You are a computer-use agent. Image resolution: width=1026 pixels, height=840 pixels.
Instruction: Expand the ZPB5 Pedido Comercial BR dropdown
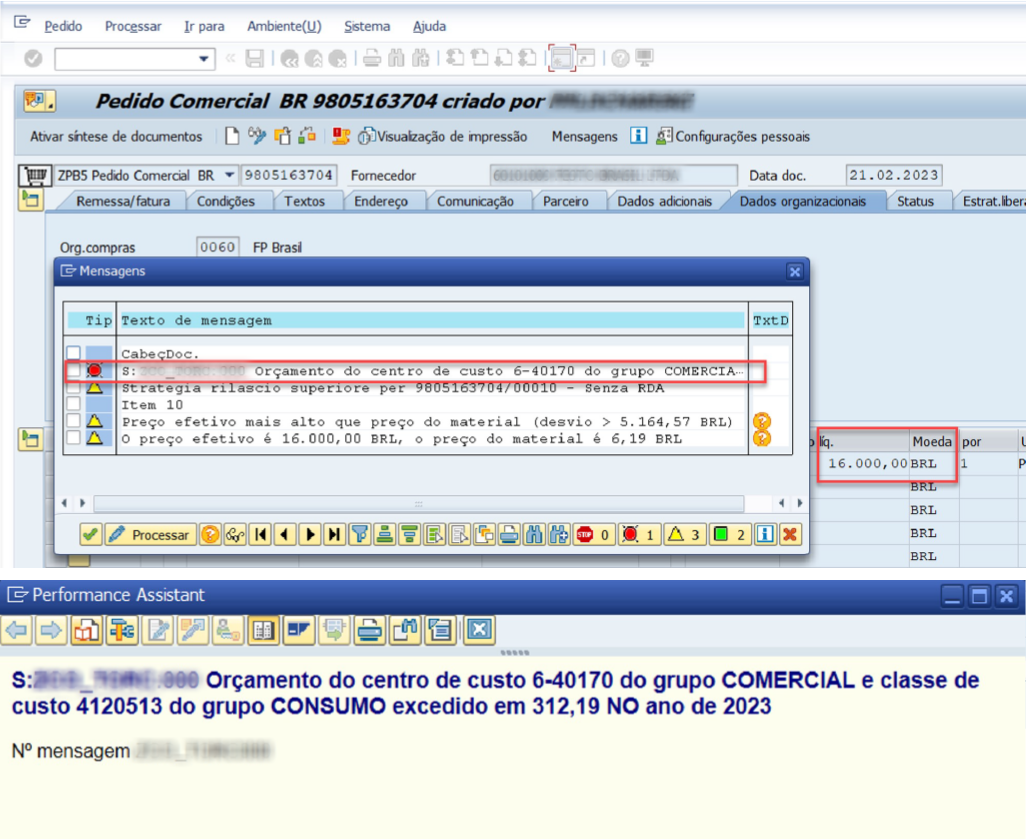click(x=230, y=175)
